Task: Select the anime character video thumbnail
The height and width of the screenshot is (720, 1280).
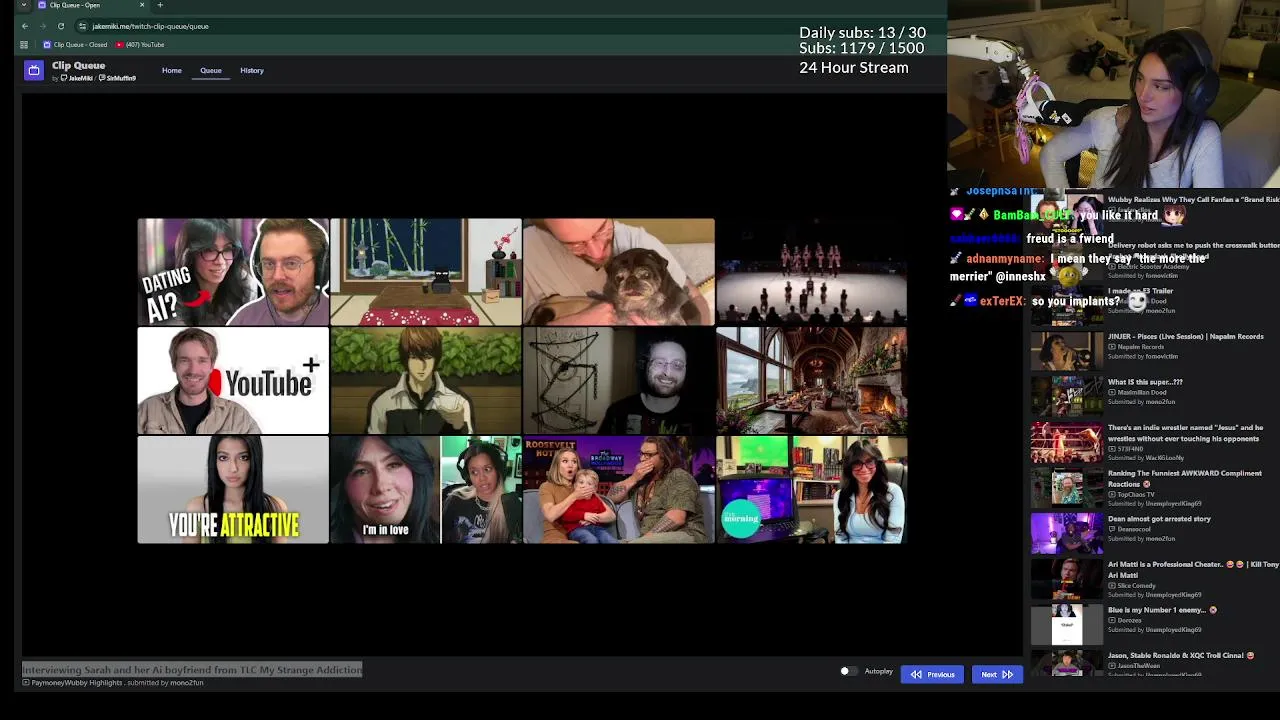Action: click(x=426, y=381)
